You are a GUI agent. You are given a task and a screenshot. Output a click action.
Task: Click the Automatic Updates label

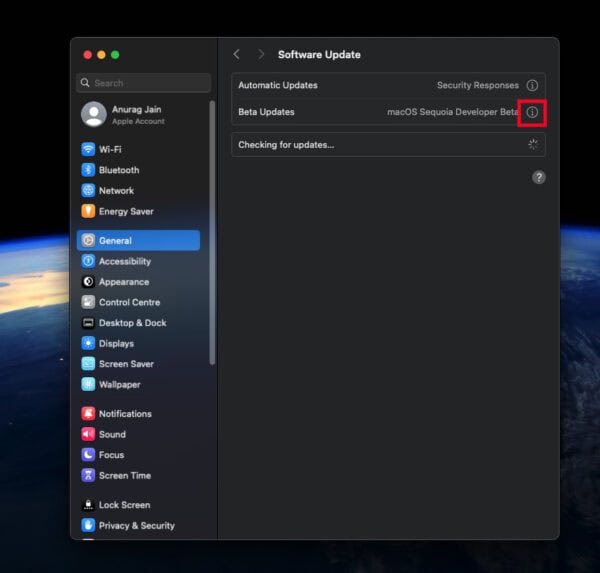278,85
